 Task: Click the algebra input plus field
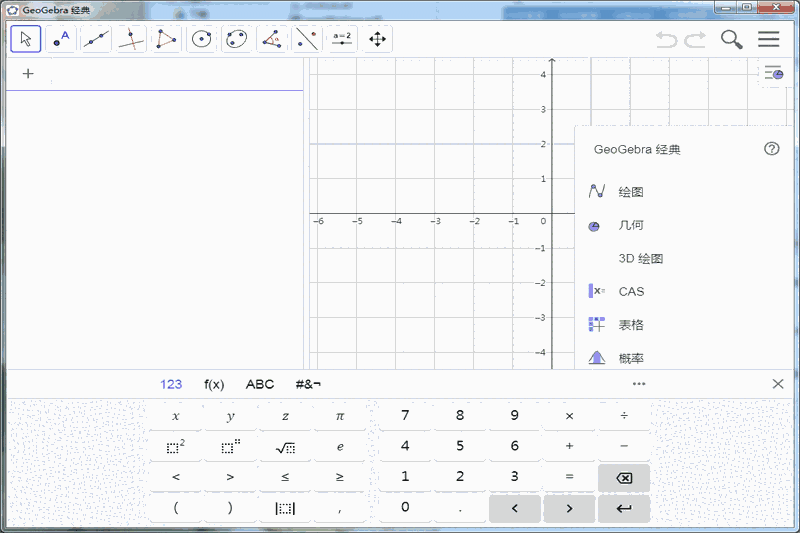[x=28, y=74]
